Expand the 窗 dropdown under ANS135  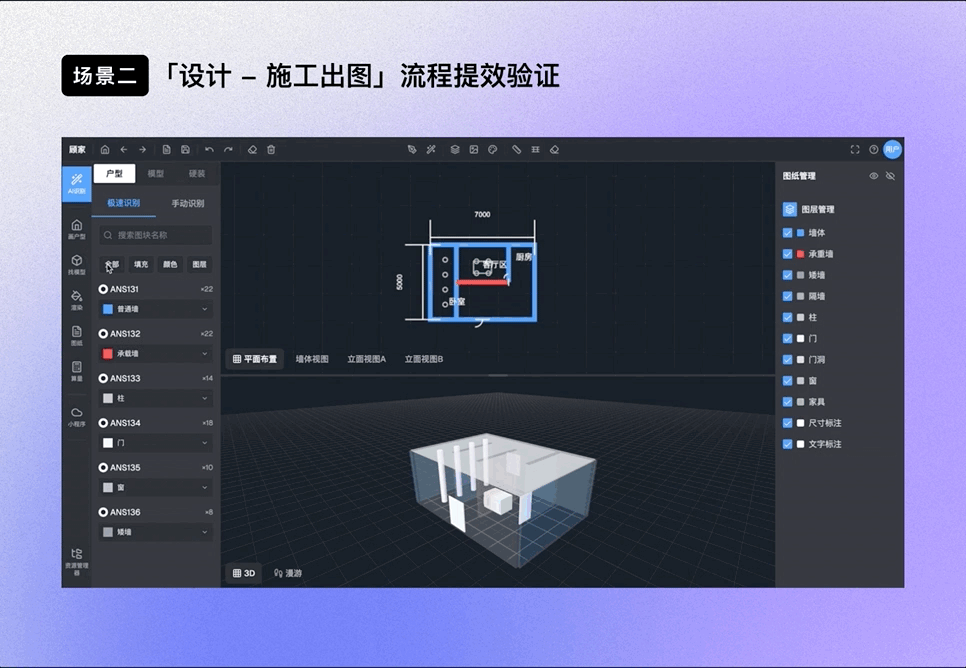tap(156, 487)
